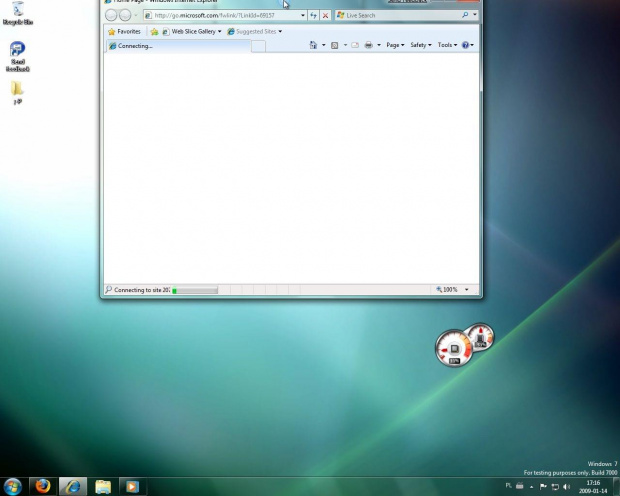This screenshot has height=496, width=620.
Task: Expand the address bar history dropdown
Action: (303, 15)
